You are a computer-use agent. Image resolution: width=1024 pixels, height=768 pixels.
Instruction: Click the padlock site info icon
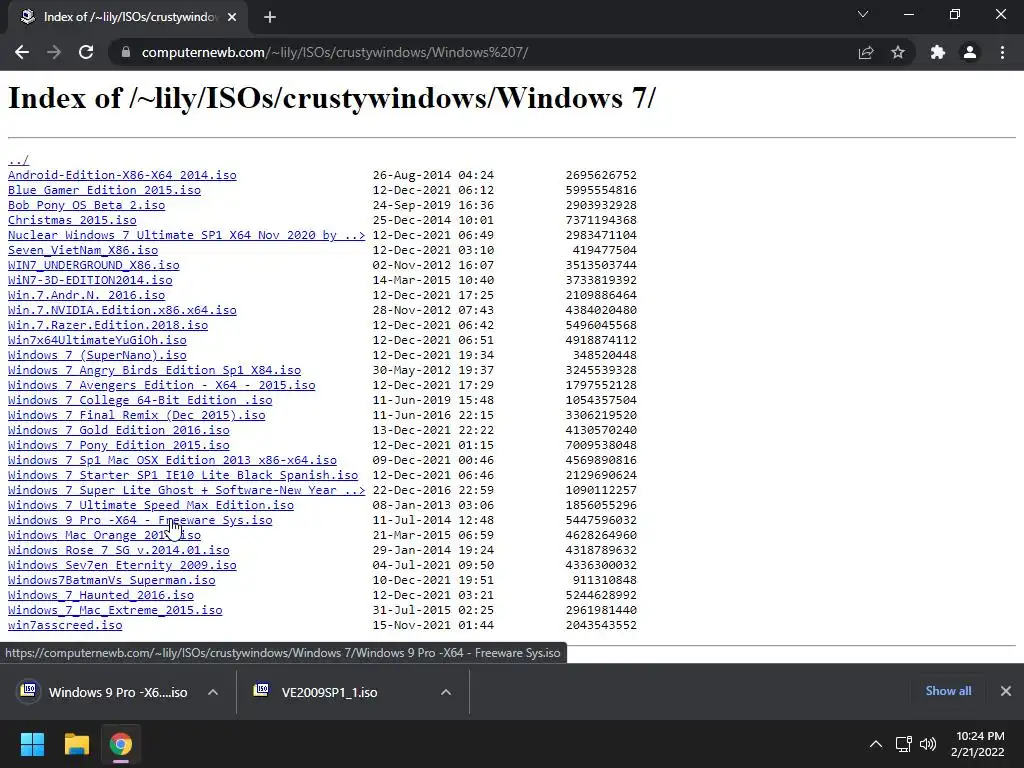(x=126, y=52)
